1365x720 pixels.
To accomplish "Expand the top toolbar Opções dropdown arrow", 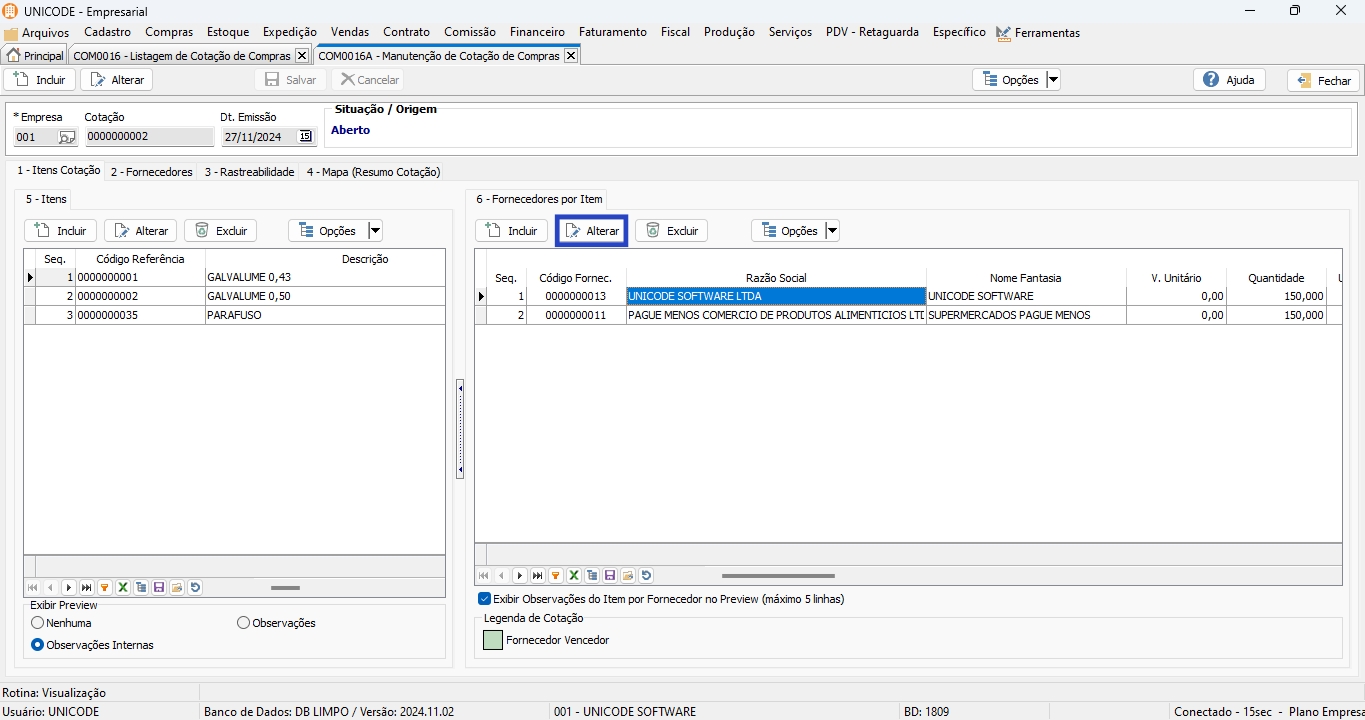I will (1053, 80).
